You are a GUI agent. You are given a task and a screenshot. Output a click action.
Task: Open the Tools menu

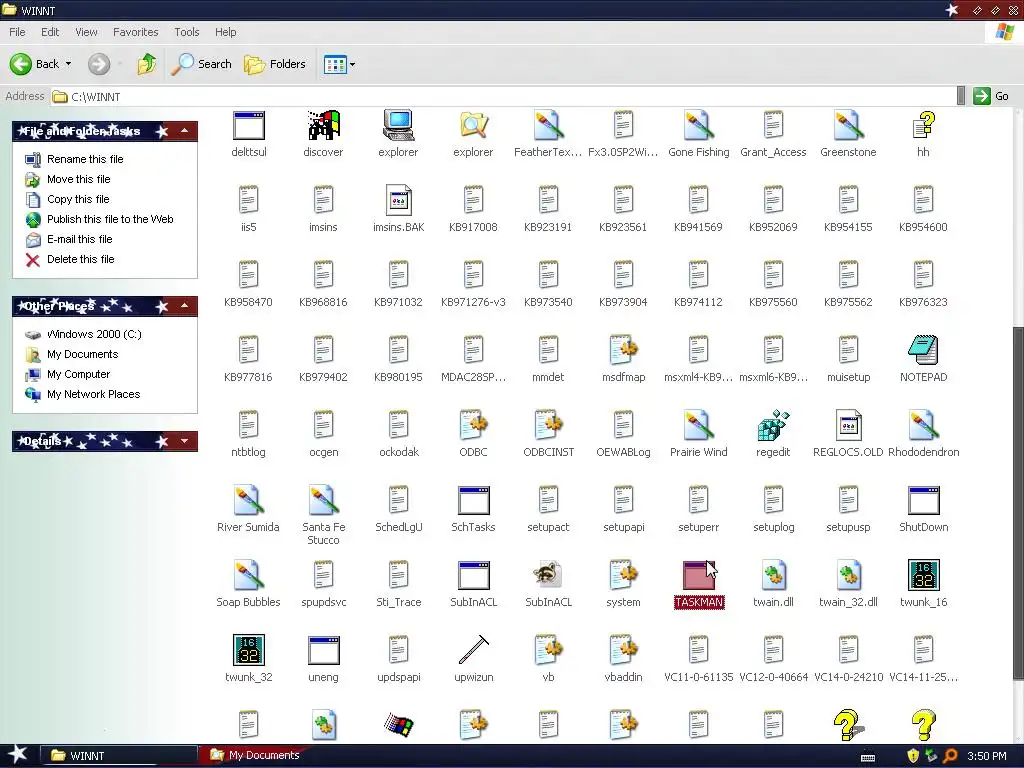187,32
